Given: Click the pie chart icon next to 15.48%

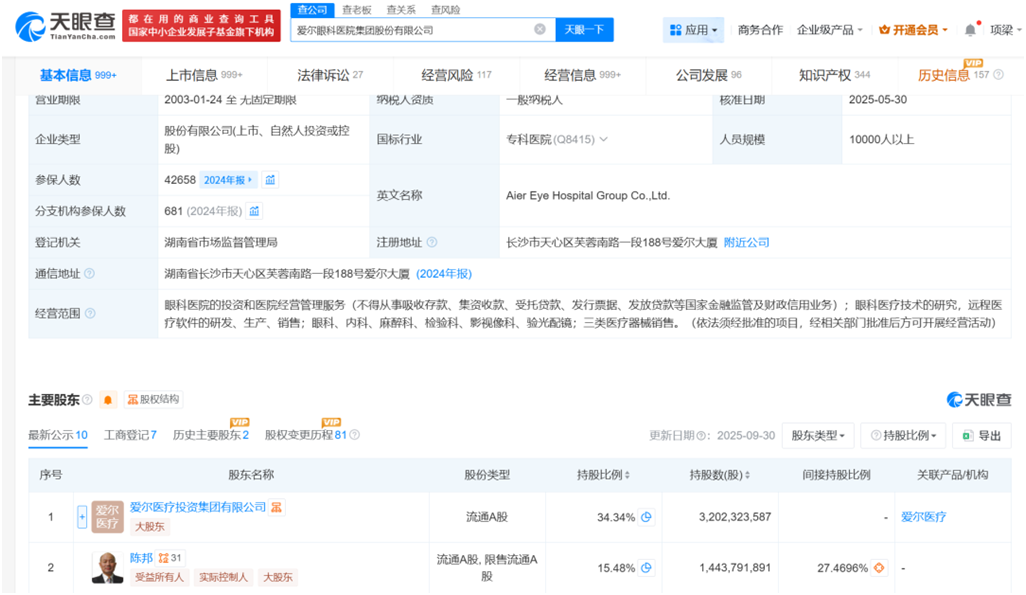Looking at the screenshot, I should pos(646,568).
